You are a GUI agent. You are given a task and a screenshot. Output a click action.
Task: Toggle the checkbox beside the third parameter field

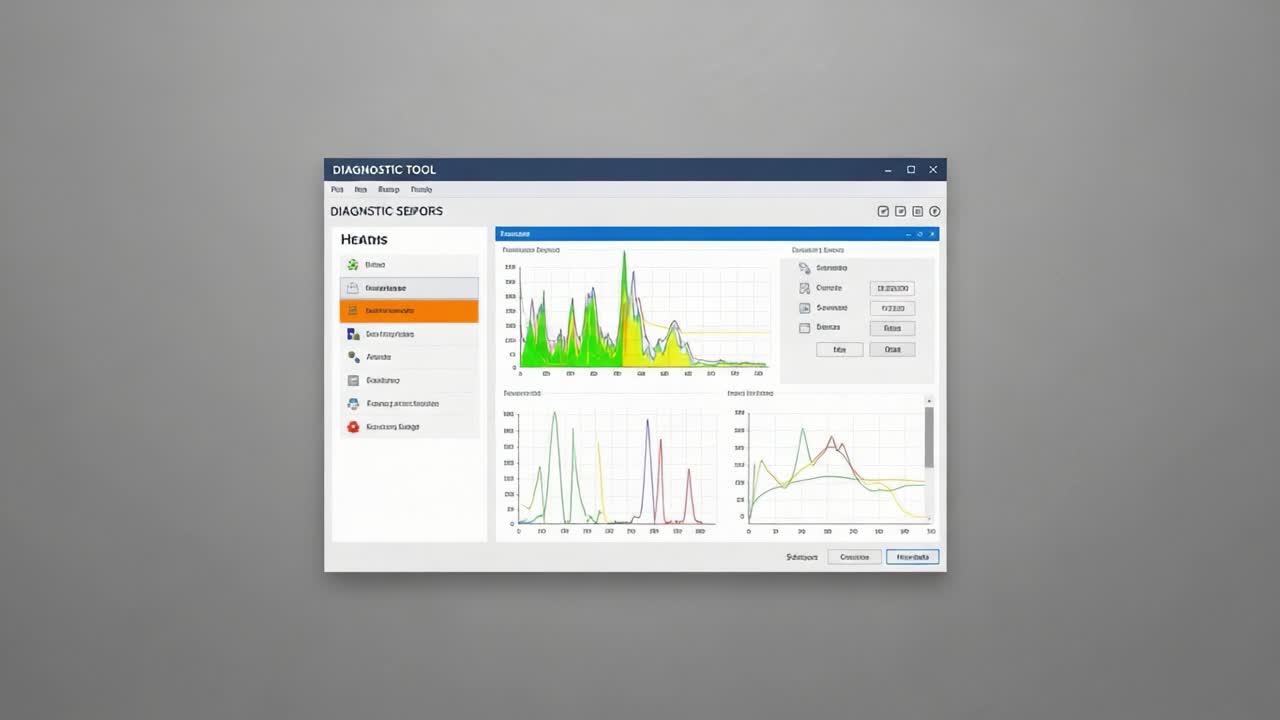pos(805,308)
